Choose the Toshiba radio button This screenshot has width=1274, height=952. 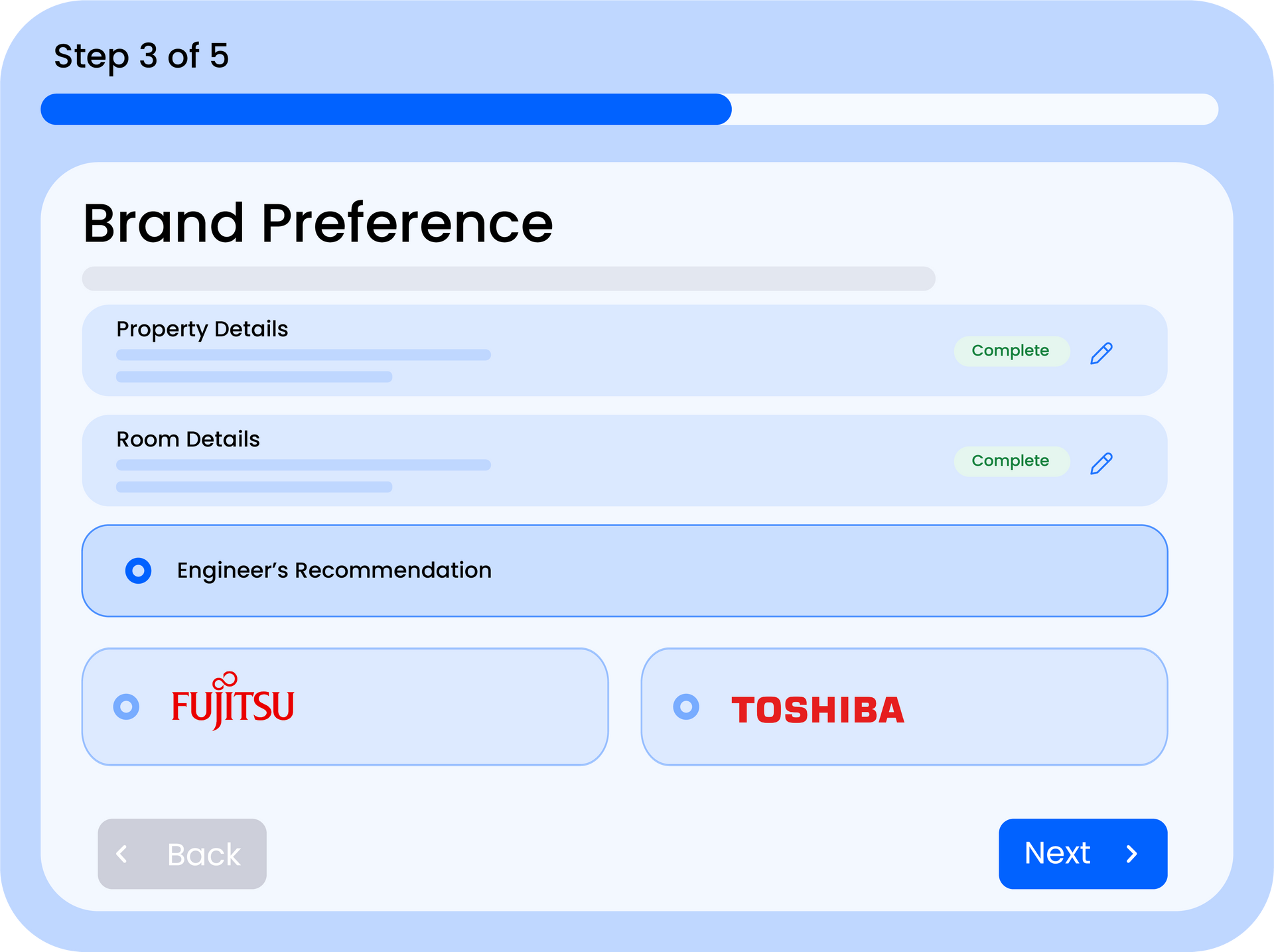tap(686, 707)
